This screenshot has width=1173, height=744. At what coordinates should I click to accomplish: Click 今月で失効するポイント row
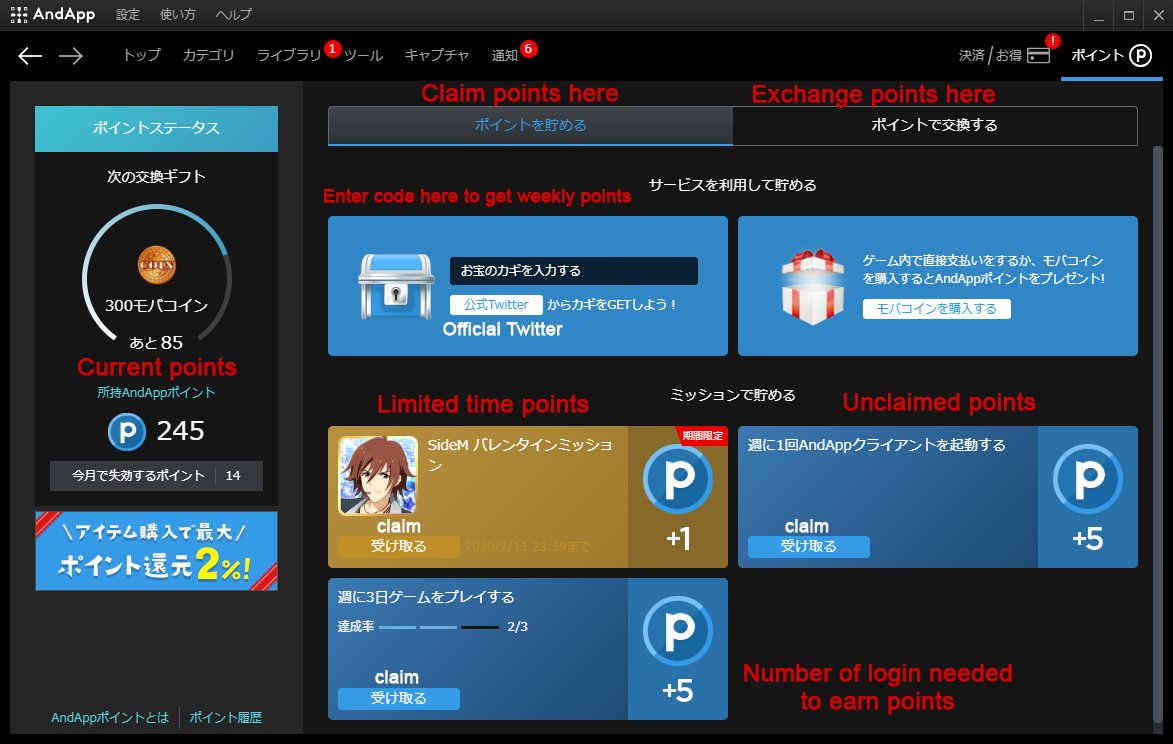pyautogui.click(x=156, y=476)
